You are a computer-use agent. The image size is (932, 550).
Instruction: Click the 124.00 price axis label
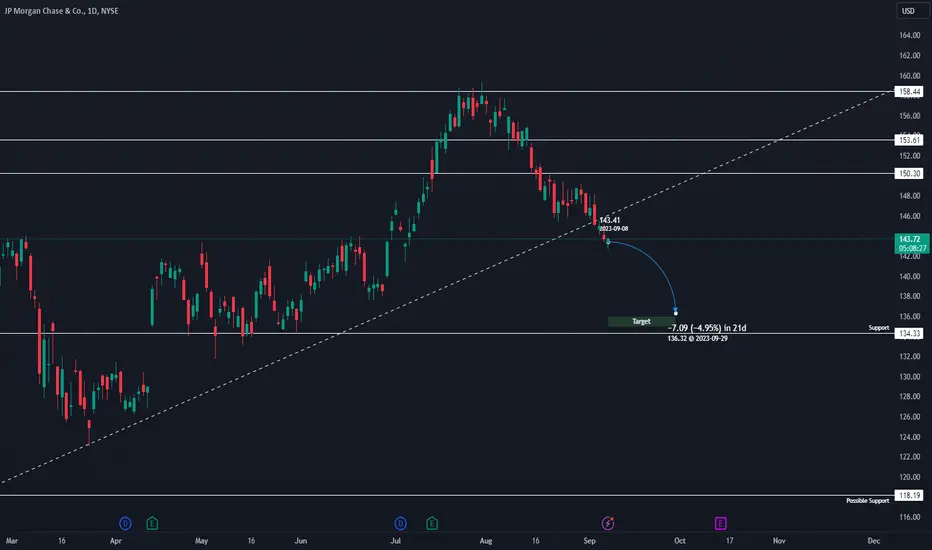pyautogui.click(x=909, y=436)
